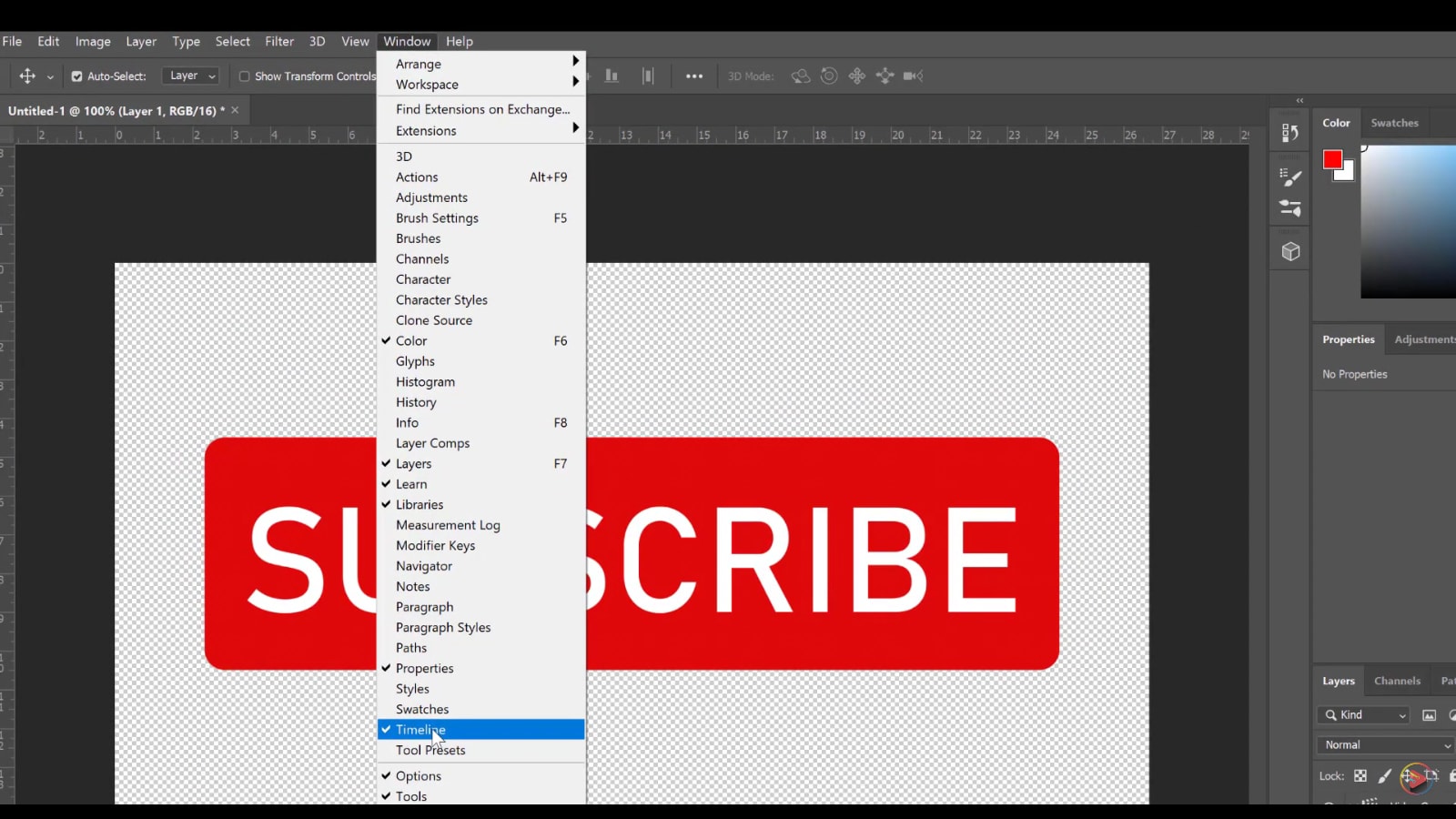Enable Show Transform Controls checkbox

coord(244,76)
